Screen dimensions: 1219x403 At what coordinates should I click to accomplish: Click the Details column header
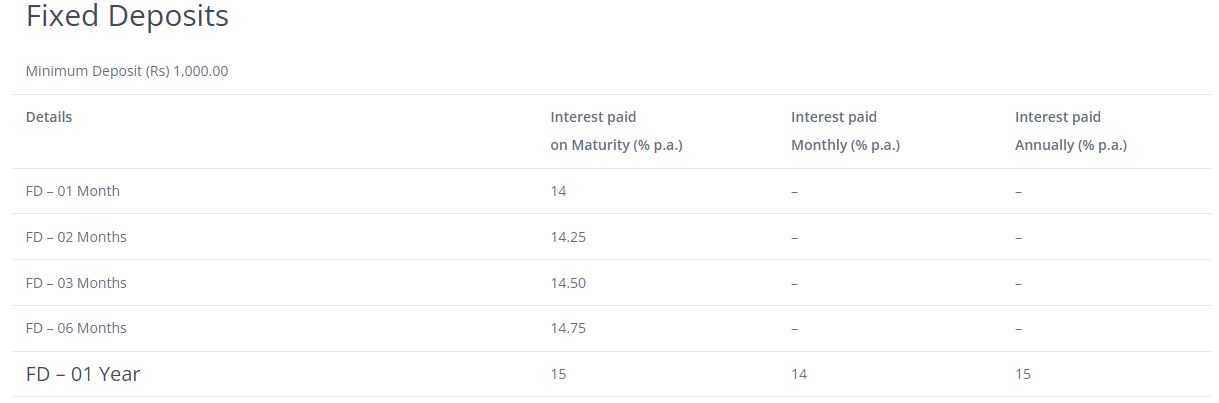[x=49, y=117]
